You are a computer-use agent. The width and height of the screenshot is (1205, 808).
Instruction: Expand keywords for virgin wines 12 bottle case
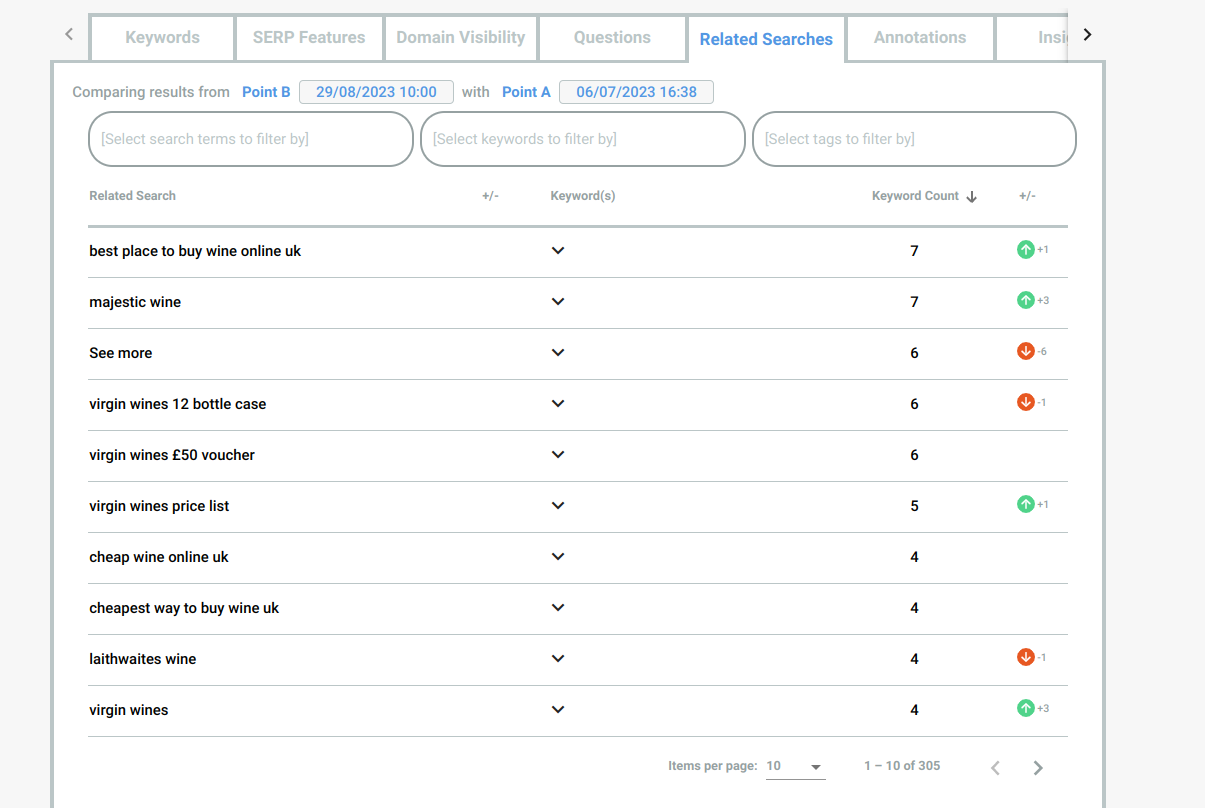pos(558,404)
